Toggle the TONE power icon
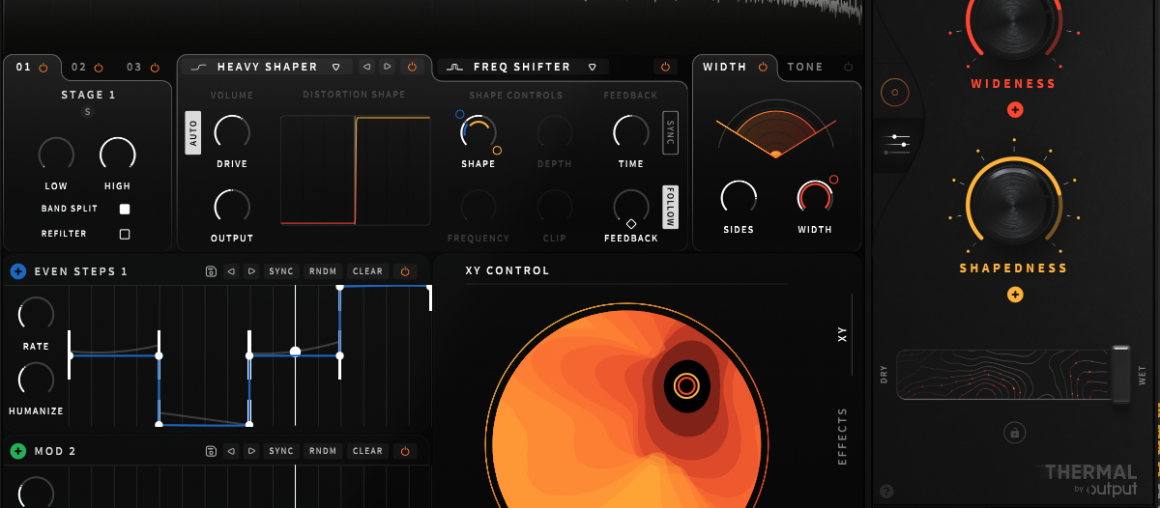The height and width of the screenshot is (508, 1160). click(x=849, y=67)
